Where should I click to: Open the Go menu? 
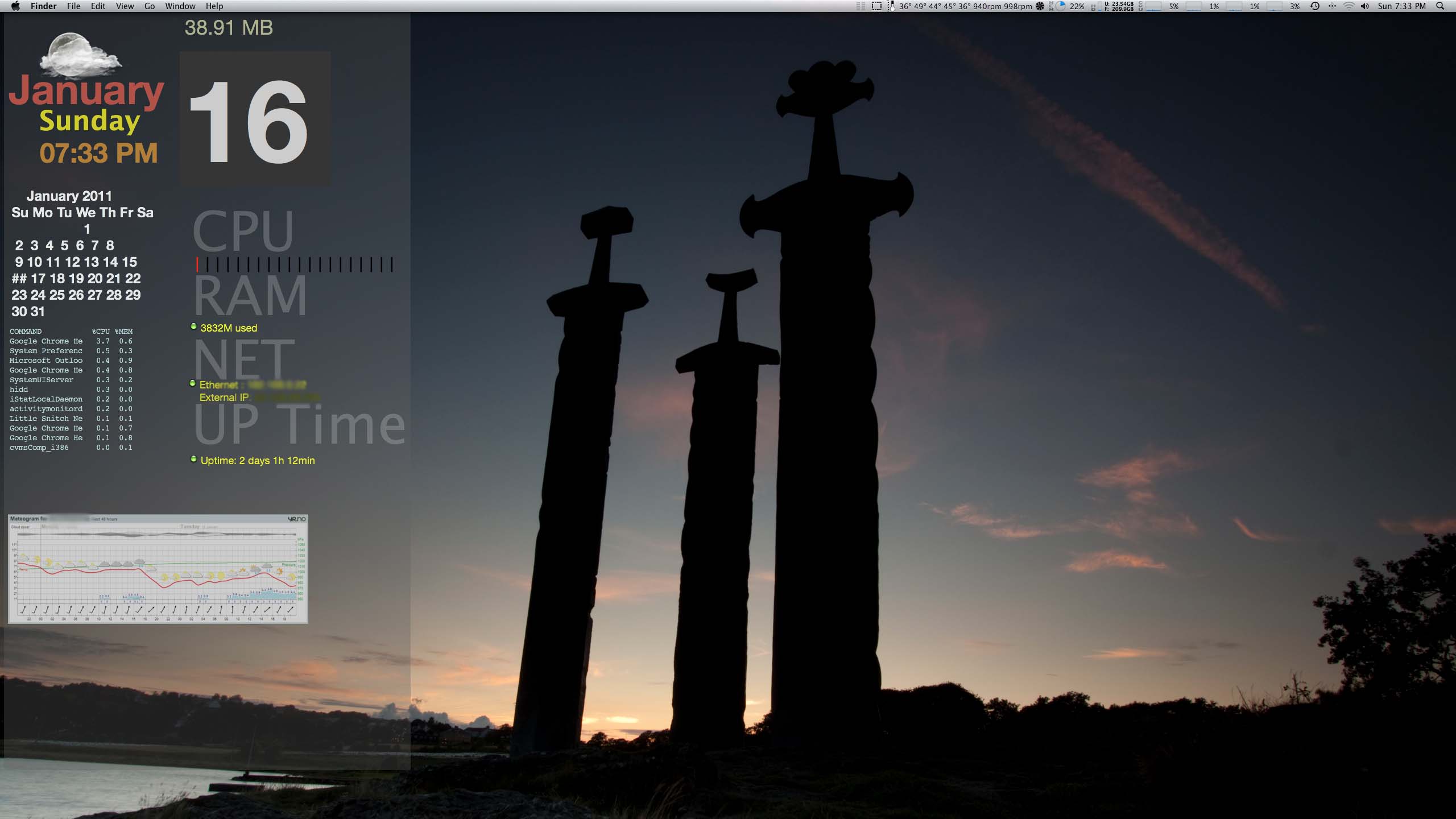150,6
